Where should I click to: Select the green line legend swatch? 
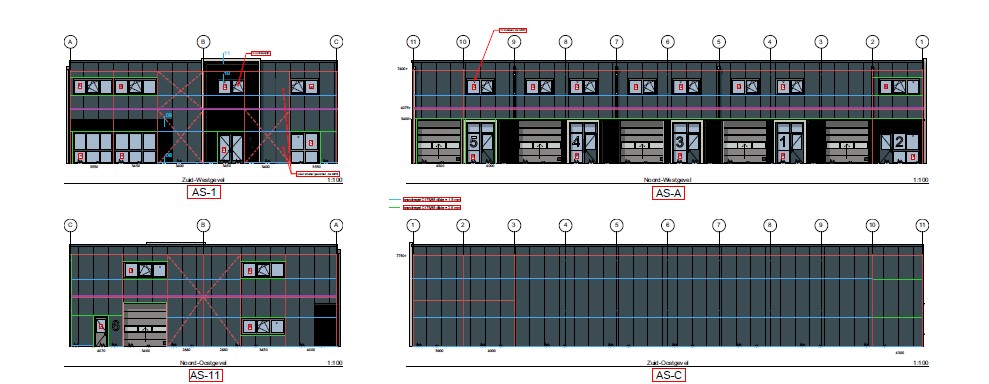coord(395,207)
